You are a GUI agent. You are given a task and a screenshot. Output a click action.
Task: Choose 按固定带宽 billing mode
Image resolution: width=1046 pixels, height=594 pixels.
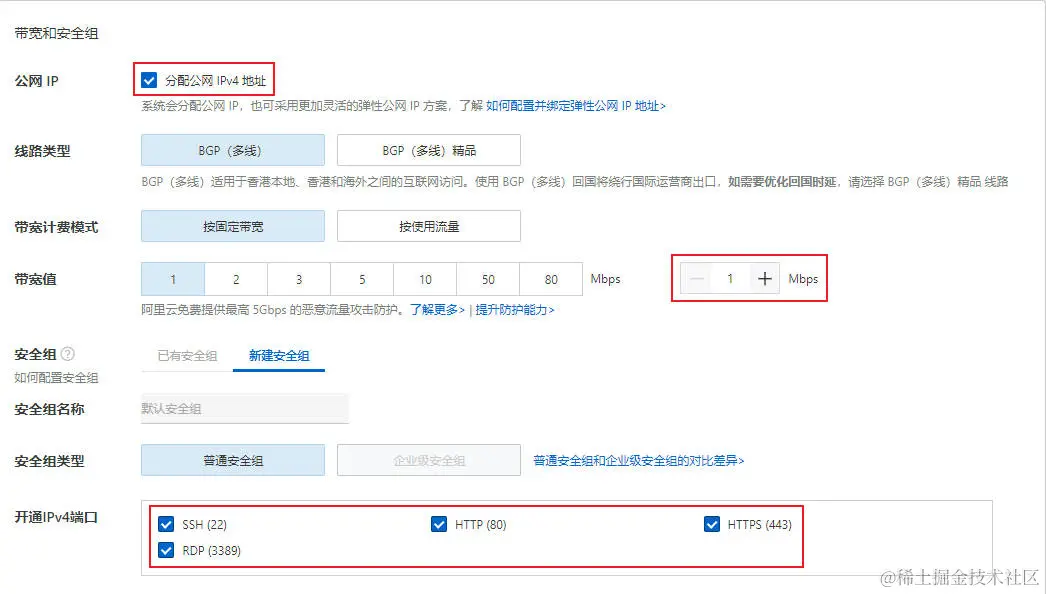point(232,225)
